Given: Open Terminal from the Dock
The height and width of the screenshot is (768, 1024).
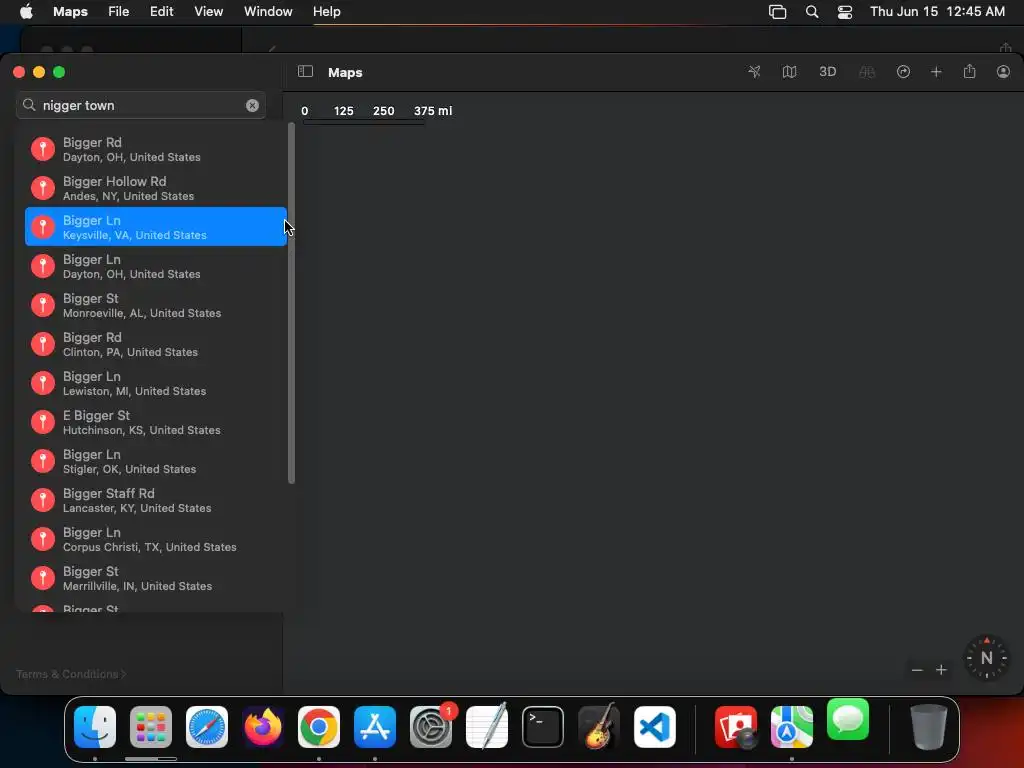Looking at the screenshot, I should (x=543, y=727).
